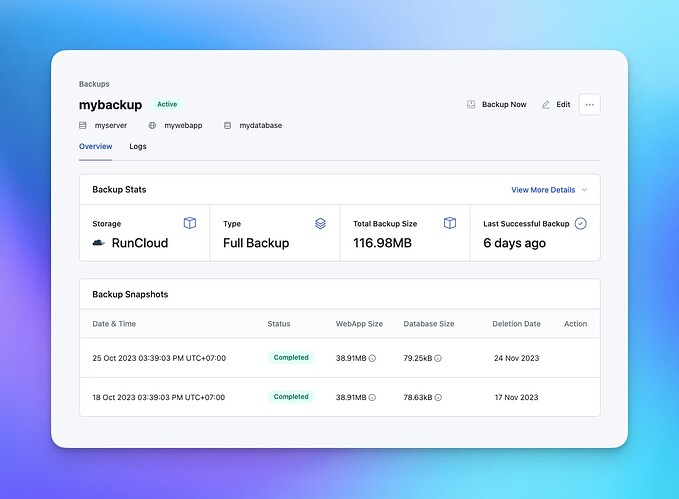Click the 79.25kB database size value
Viewport: 679px width, 499px height.
(417, 358)
